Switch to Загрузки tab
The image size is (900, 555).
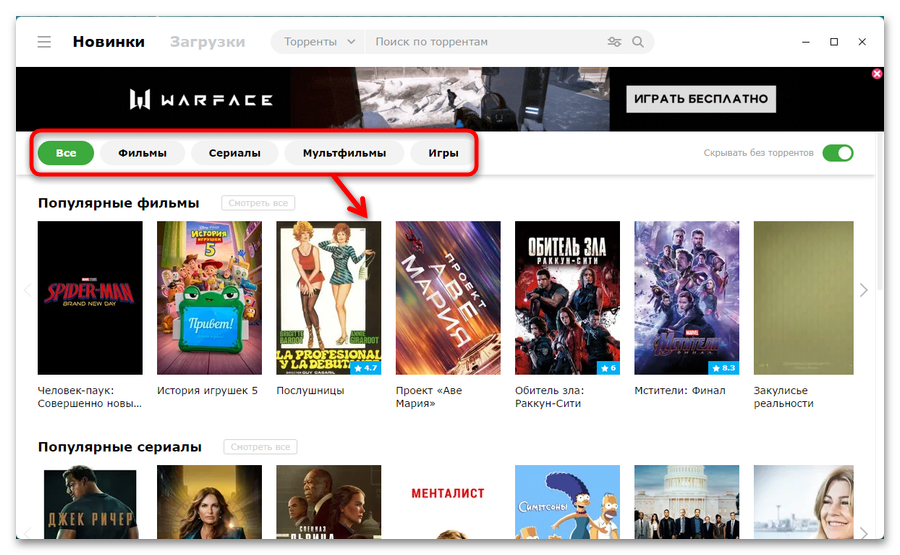click(x=207, y=42)
